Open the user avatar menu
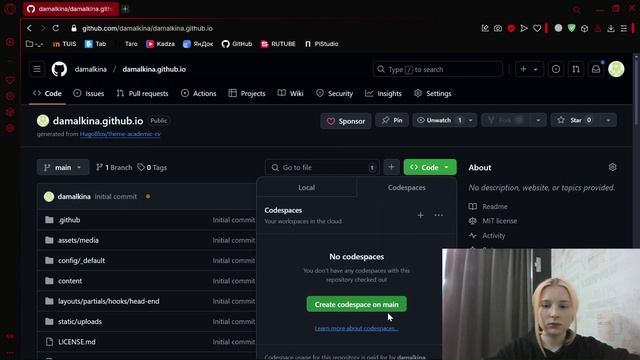This screenshot has width=640, height=360. tap(616, 69)
